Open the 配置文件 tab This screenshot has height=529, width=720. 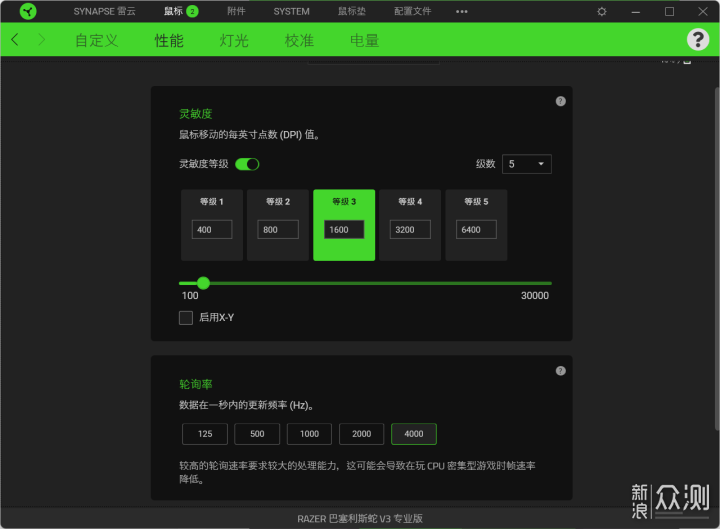pyautogui.click(x=412, y=11)
